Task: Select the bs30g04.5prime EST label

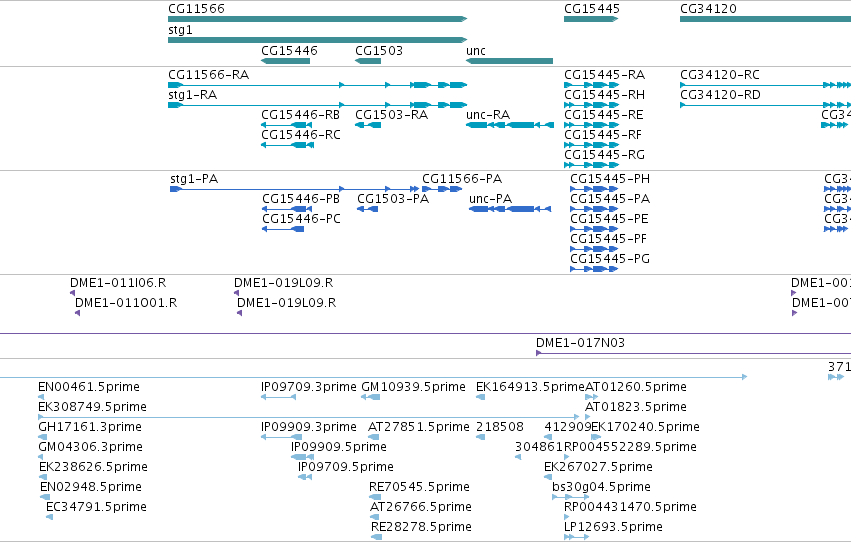Action: [601, 488]
